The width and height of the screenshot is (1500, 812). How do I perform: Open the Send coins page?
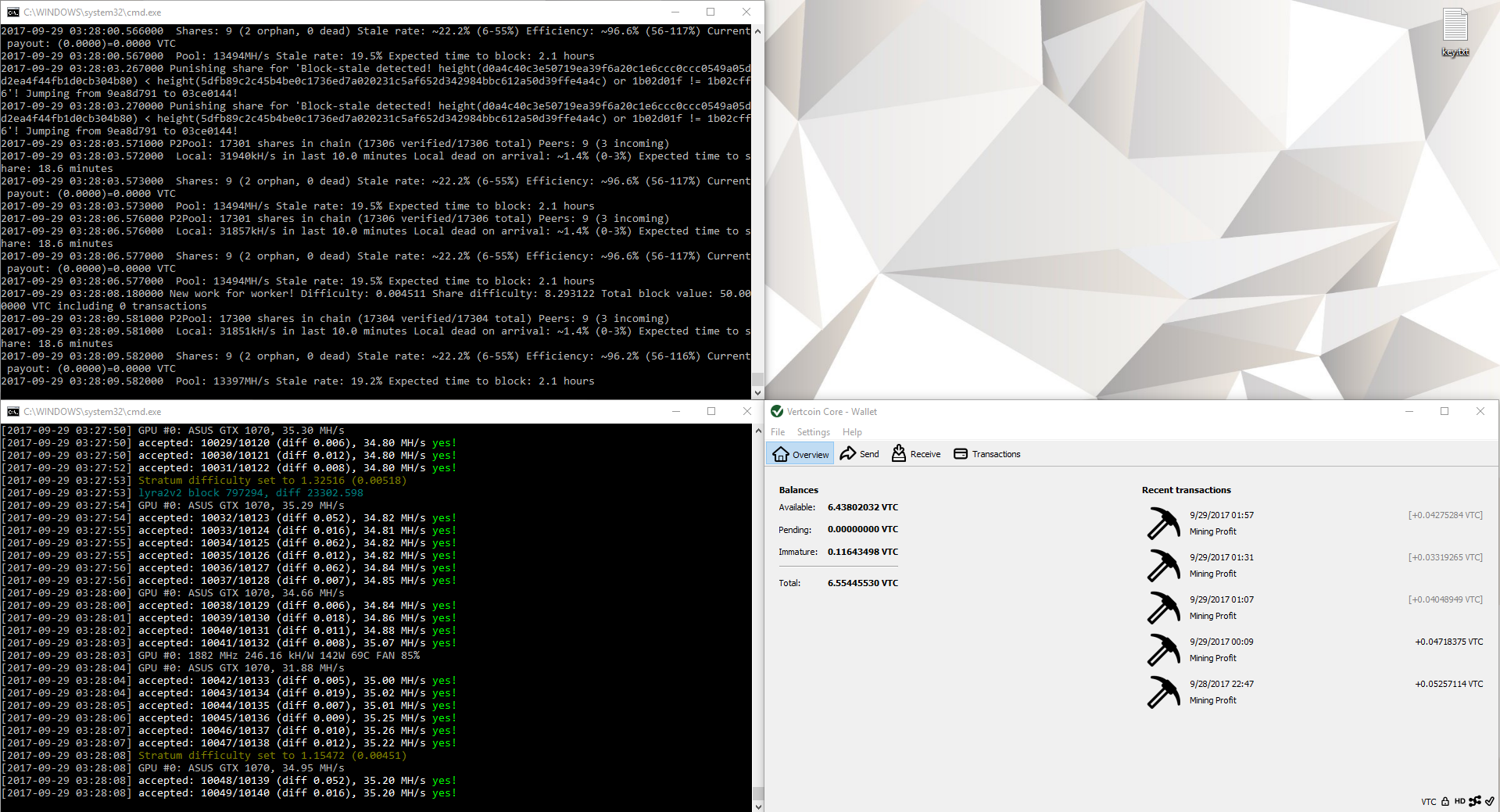coord(859,454)
